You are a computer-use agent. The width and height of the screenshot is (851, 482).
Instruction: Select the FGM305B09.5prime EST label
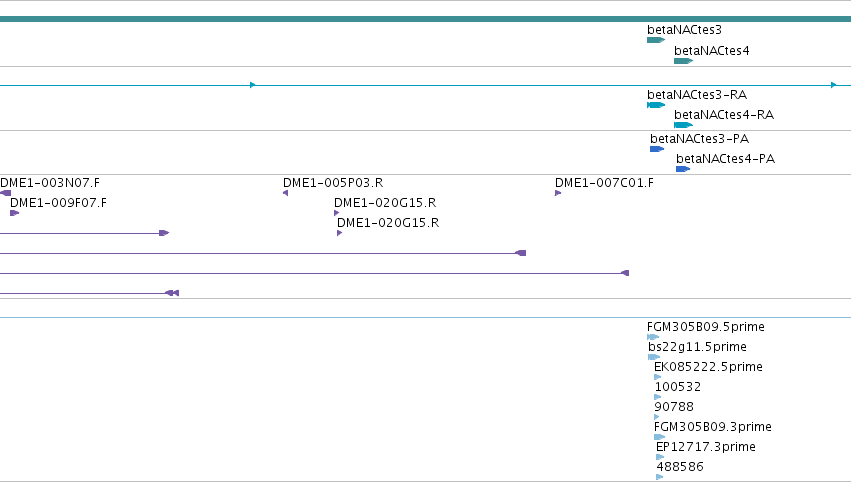[x=706, y=327]
